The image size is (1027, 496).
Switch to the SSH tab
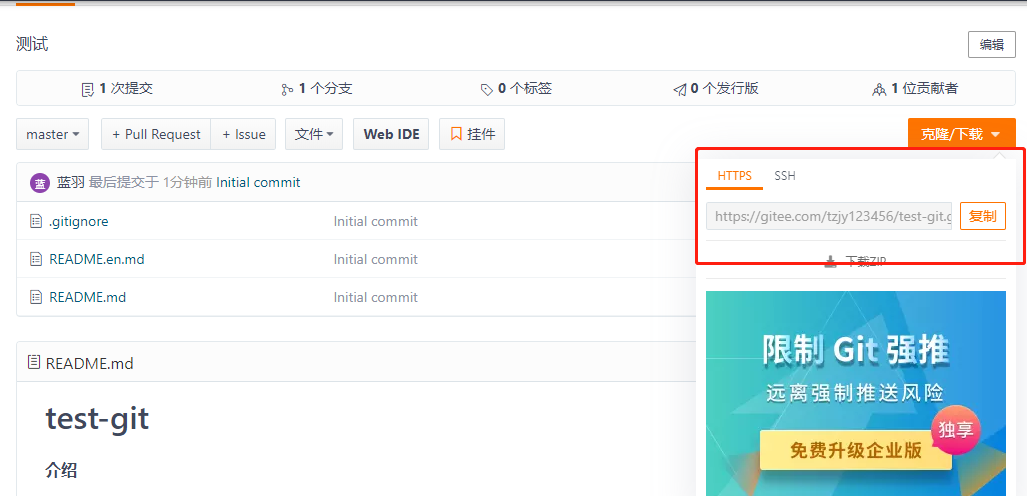pos(785,176)
